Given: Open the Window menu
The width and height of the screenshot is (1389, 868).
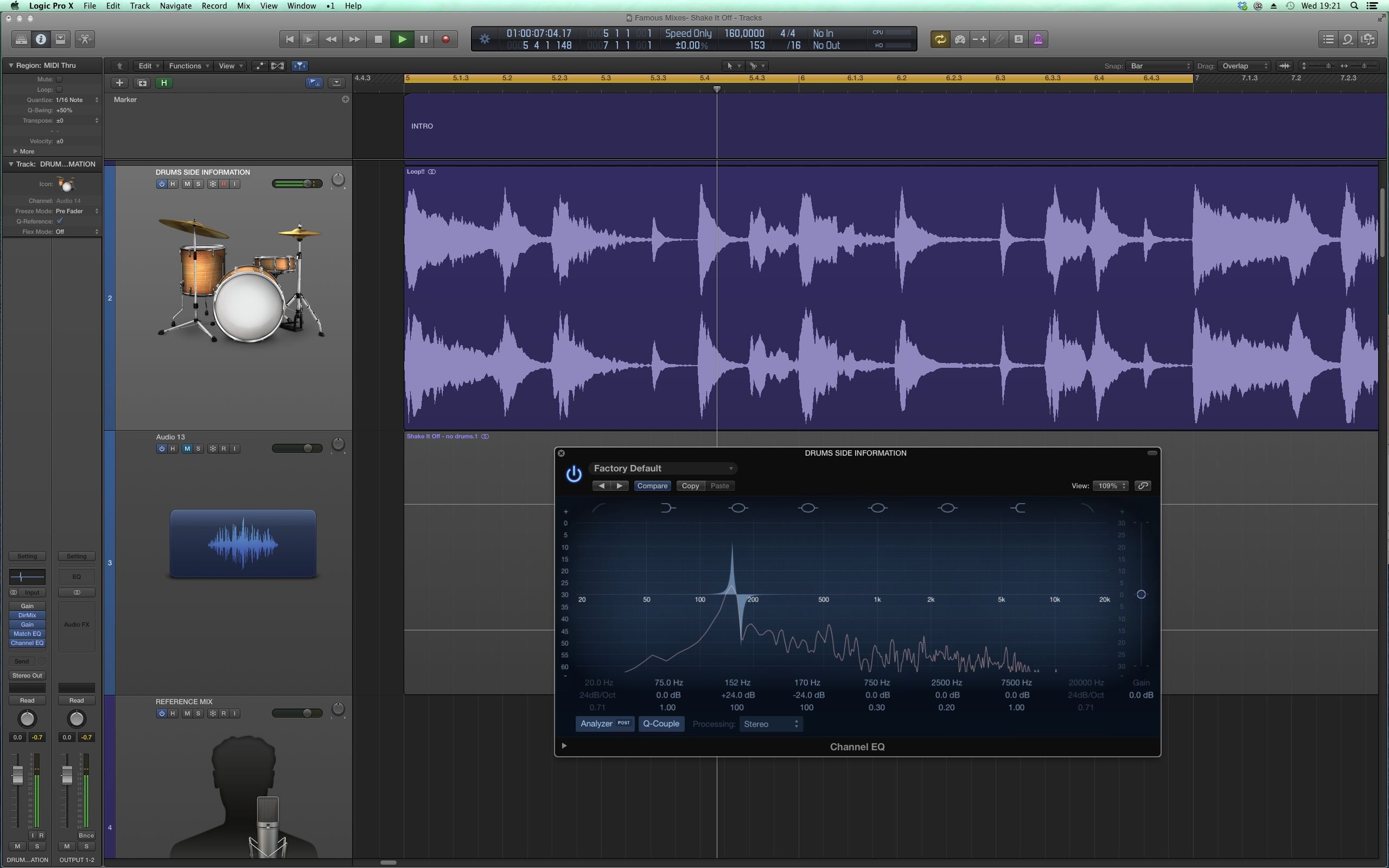Looking at the screenshot, I should point(301,6).
